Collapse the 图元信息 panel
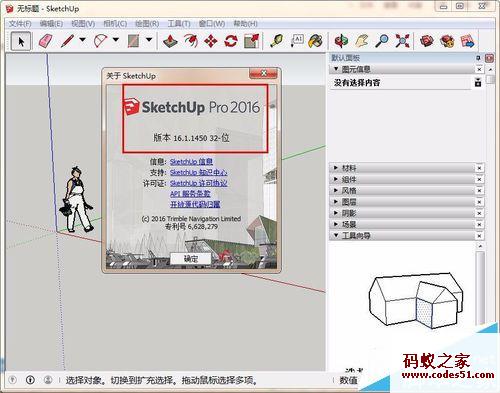The width and height of the screenshot is (500, 393). (x=336, y=69)
